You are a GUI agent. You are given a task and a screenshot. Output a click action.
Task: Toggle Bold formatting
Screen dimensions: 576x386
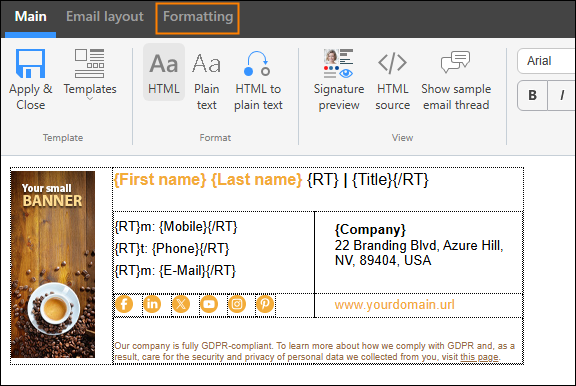click(x=532, y=95)
